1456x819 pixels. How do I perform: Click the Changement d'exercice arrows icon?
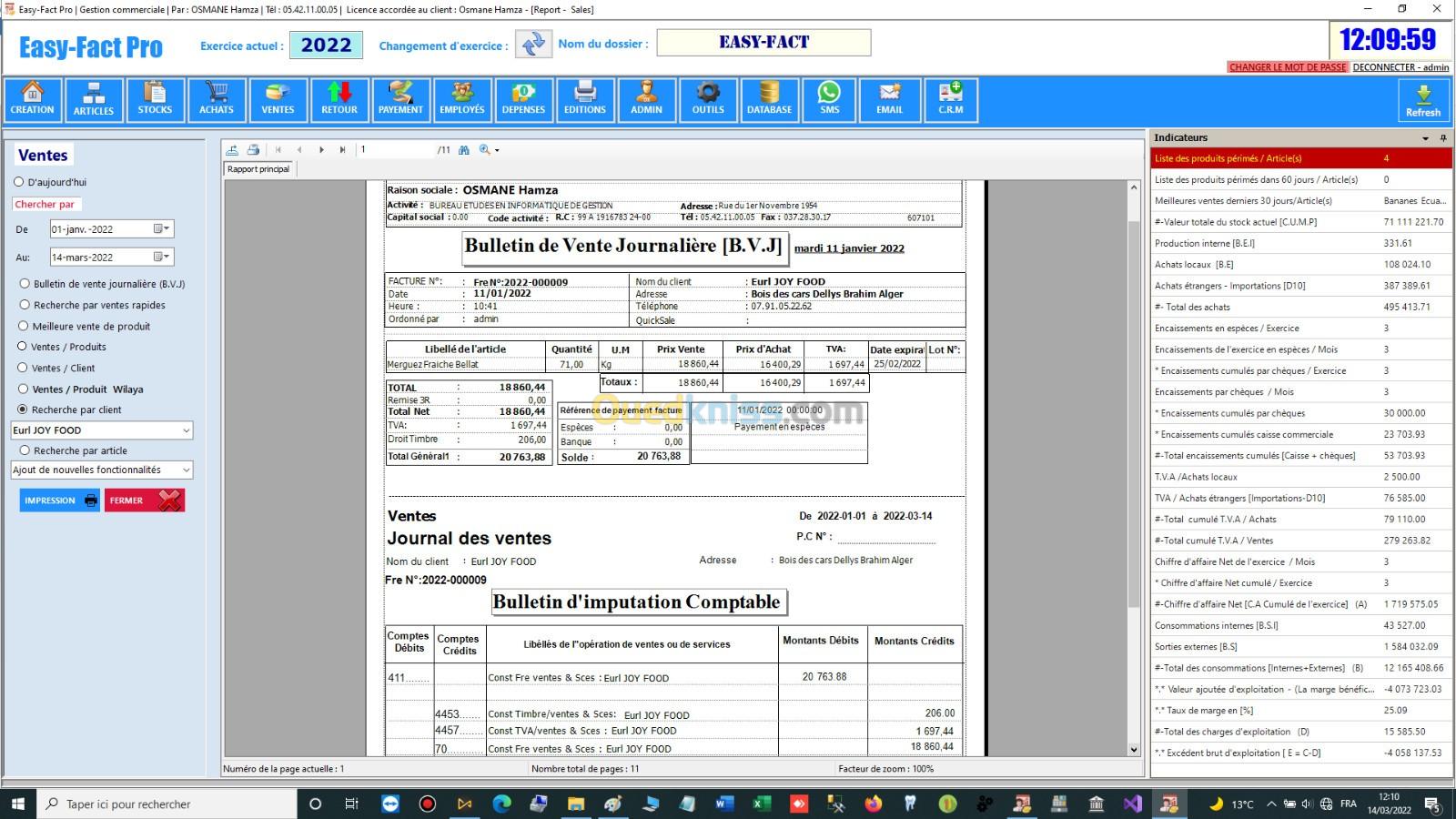pyautogui.click(x=533, y=44)
